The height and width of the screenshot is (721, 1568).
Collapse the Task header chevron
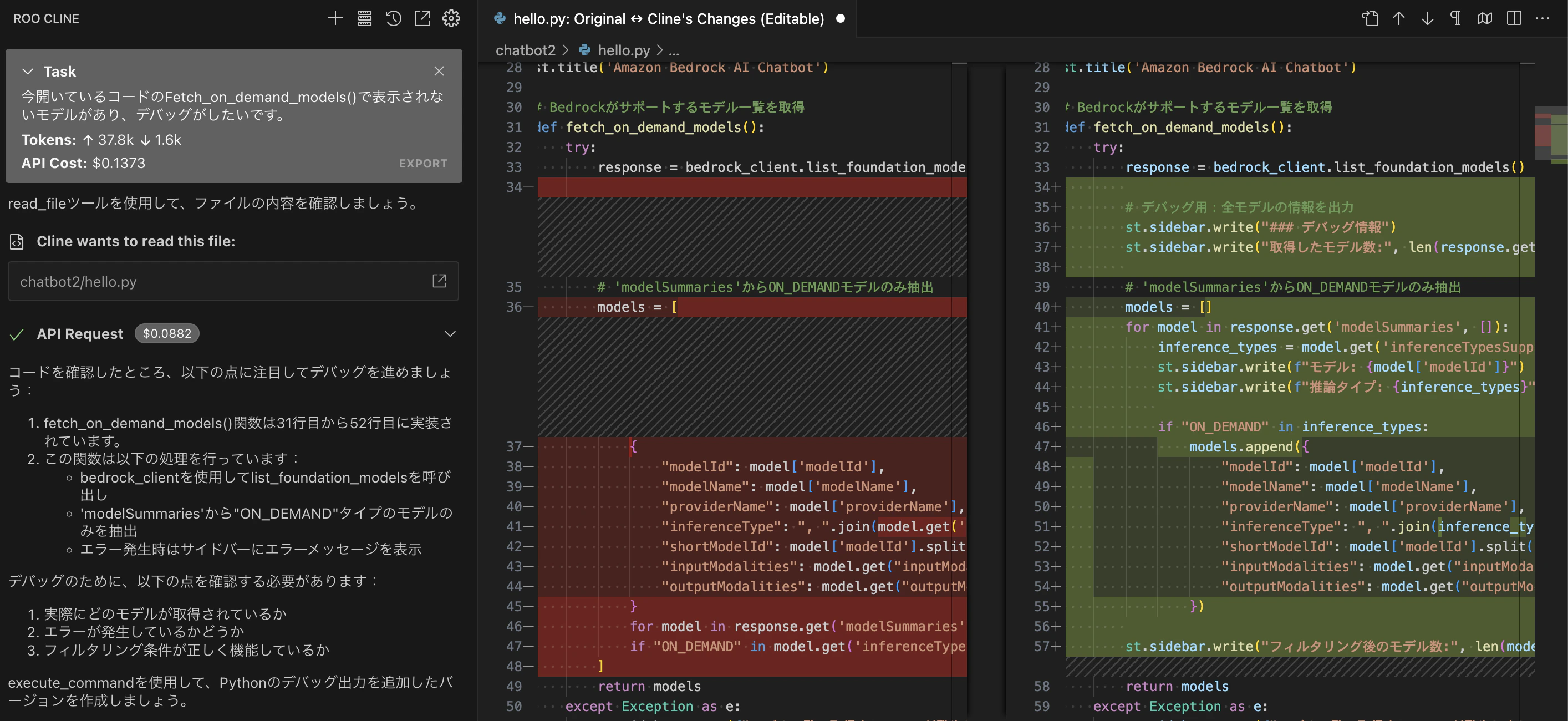[27, 71]
